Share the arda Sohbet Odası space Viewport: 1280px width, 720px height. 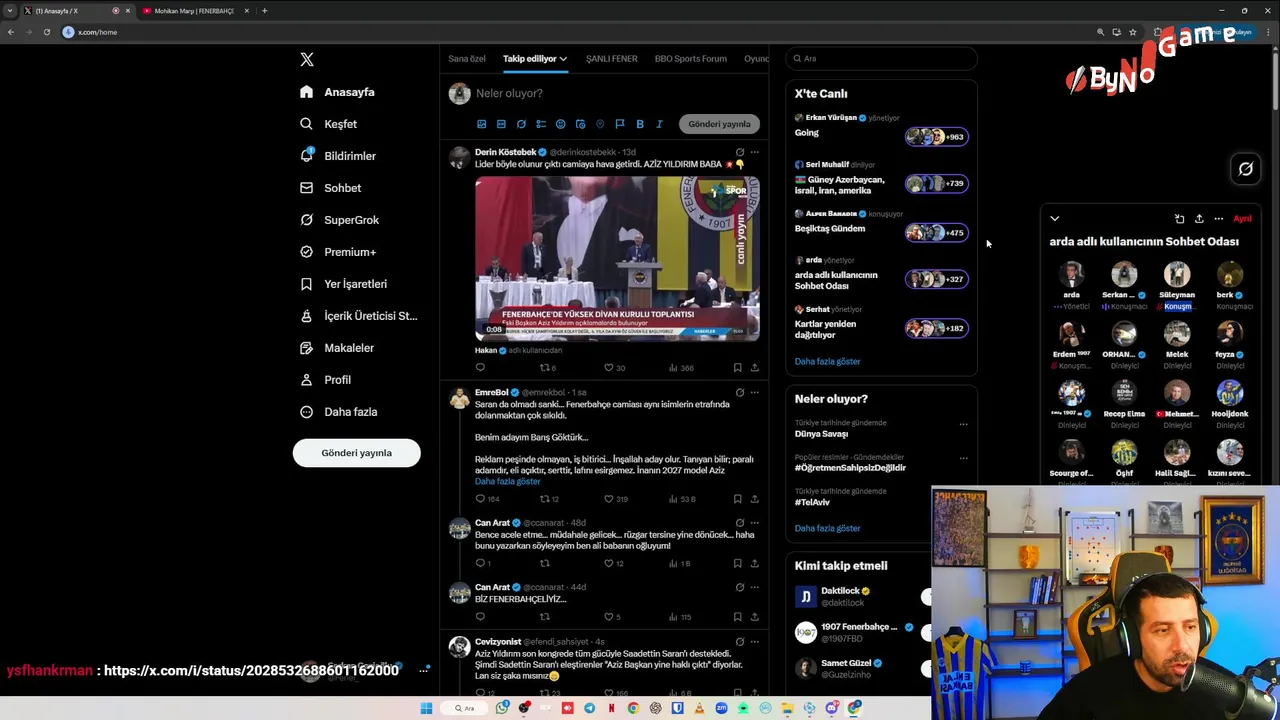pyautogui.click(x=1199, y=219)
